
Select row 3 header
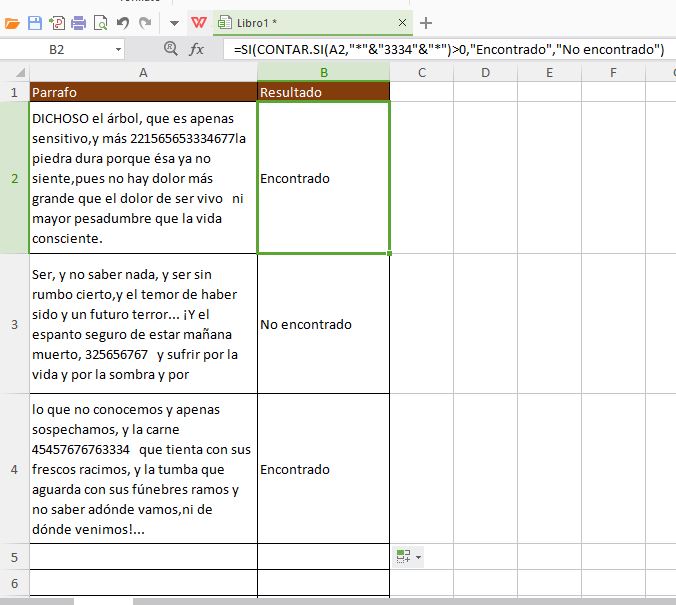15,324
